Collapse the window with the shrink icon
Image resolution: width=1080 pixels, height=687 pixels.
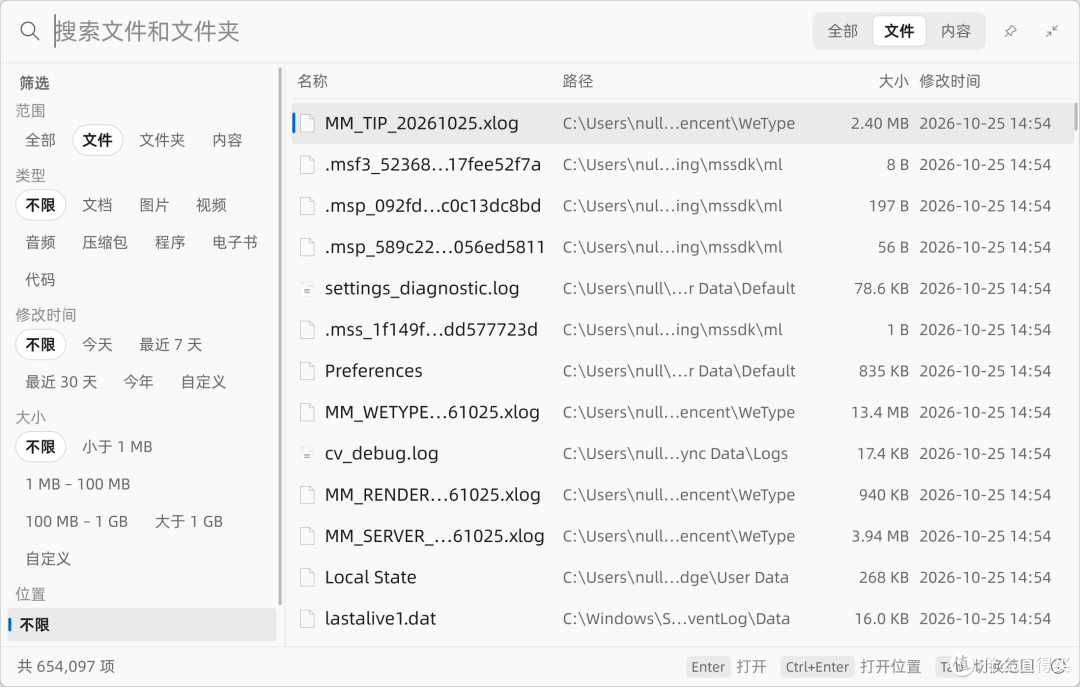pyautogui.click(x=1052, y=31)
